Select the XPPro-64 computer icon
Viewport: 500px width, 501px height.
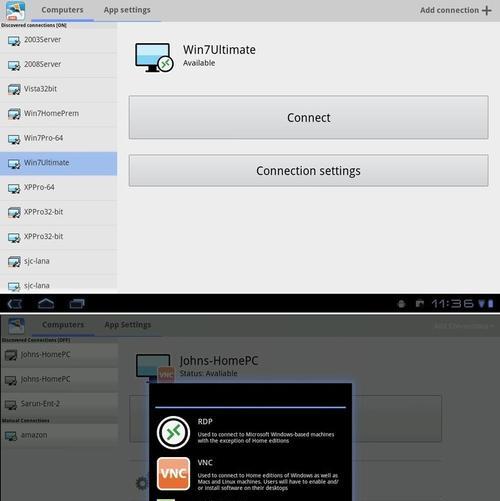(14, 188)
